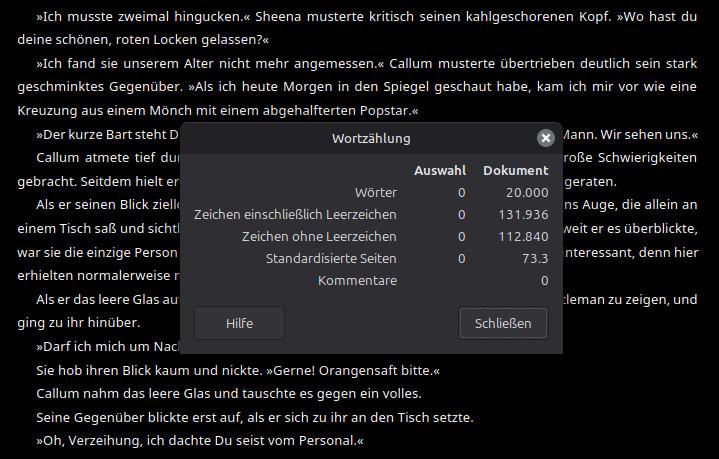Click the Zeichen einschließlich Leerzeichen label
Image resolution: width=719 pixels, height=459 pixels.
295,214
